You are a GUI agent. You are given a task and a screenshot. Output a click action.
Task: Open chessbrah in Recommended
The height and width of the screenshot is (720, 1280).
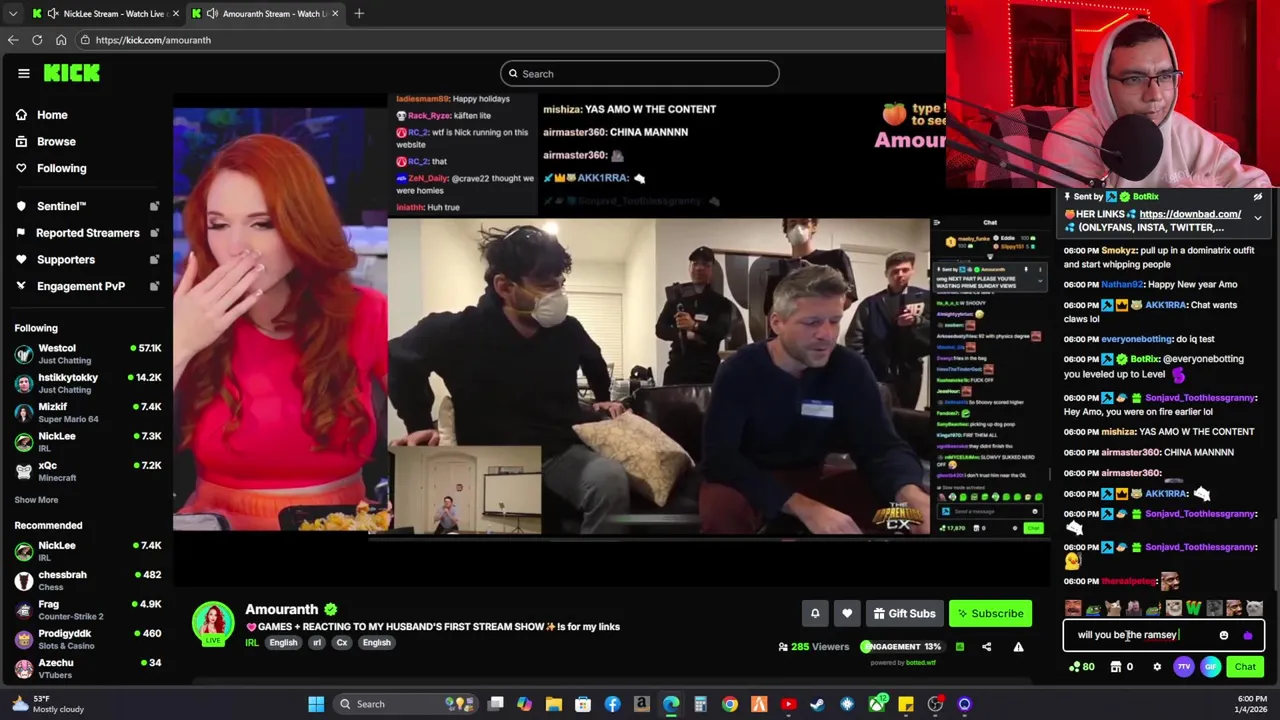click(88, 580)
